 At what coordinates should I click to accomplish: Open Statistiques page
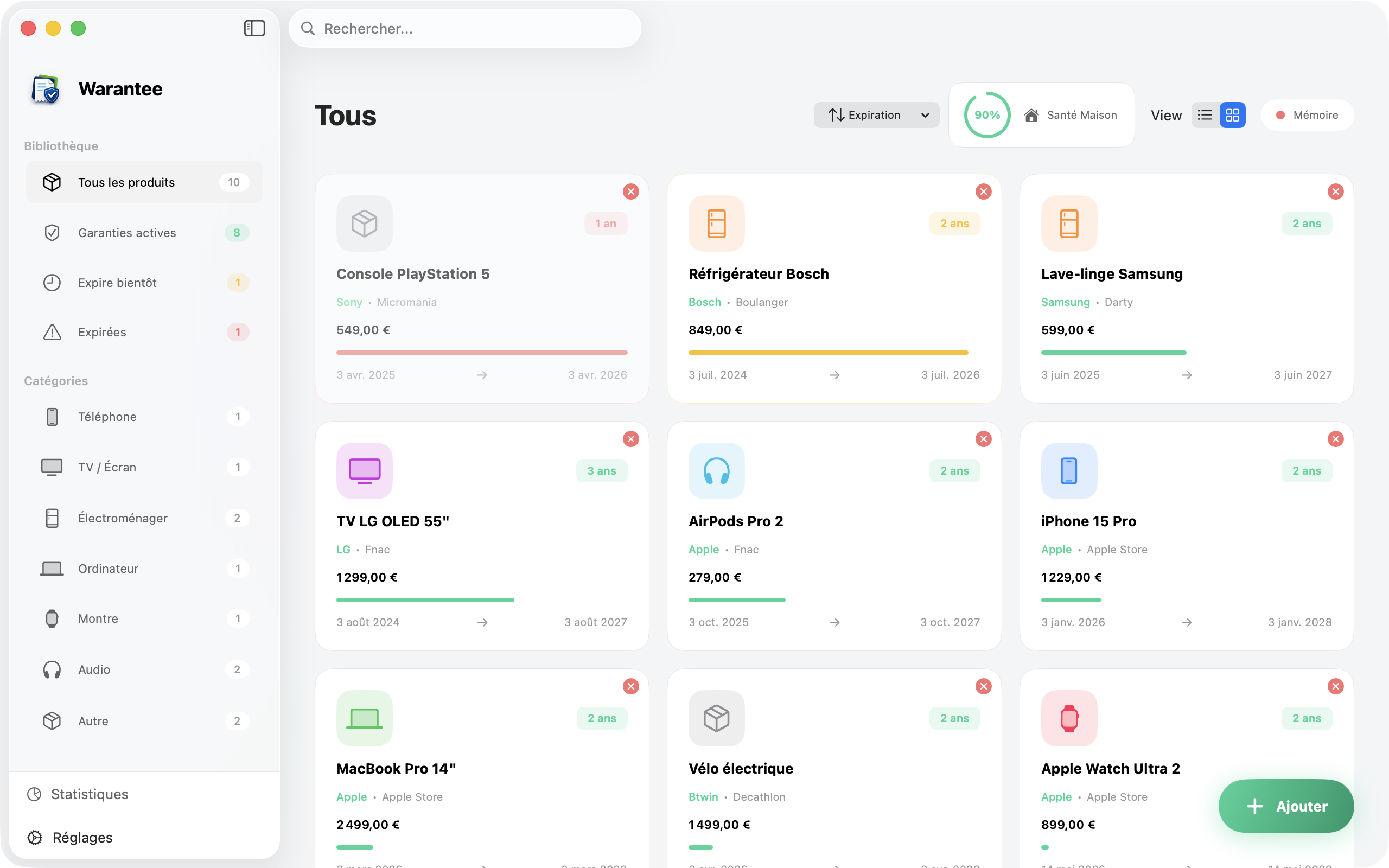click(x=78, y=794)
